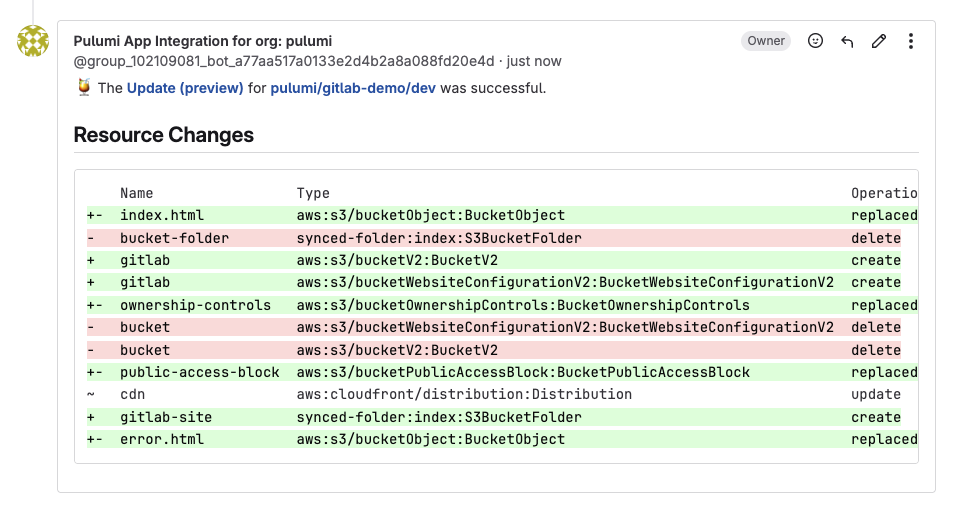Viewport: 953px width, 506px height.
Task: Click S3BucketFolder type in gitlab-site row
Action: coord(439,417)
